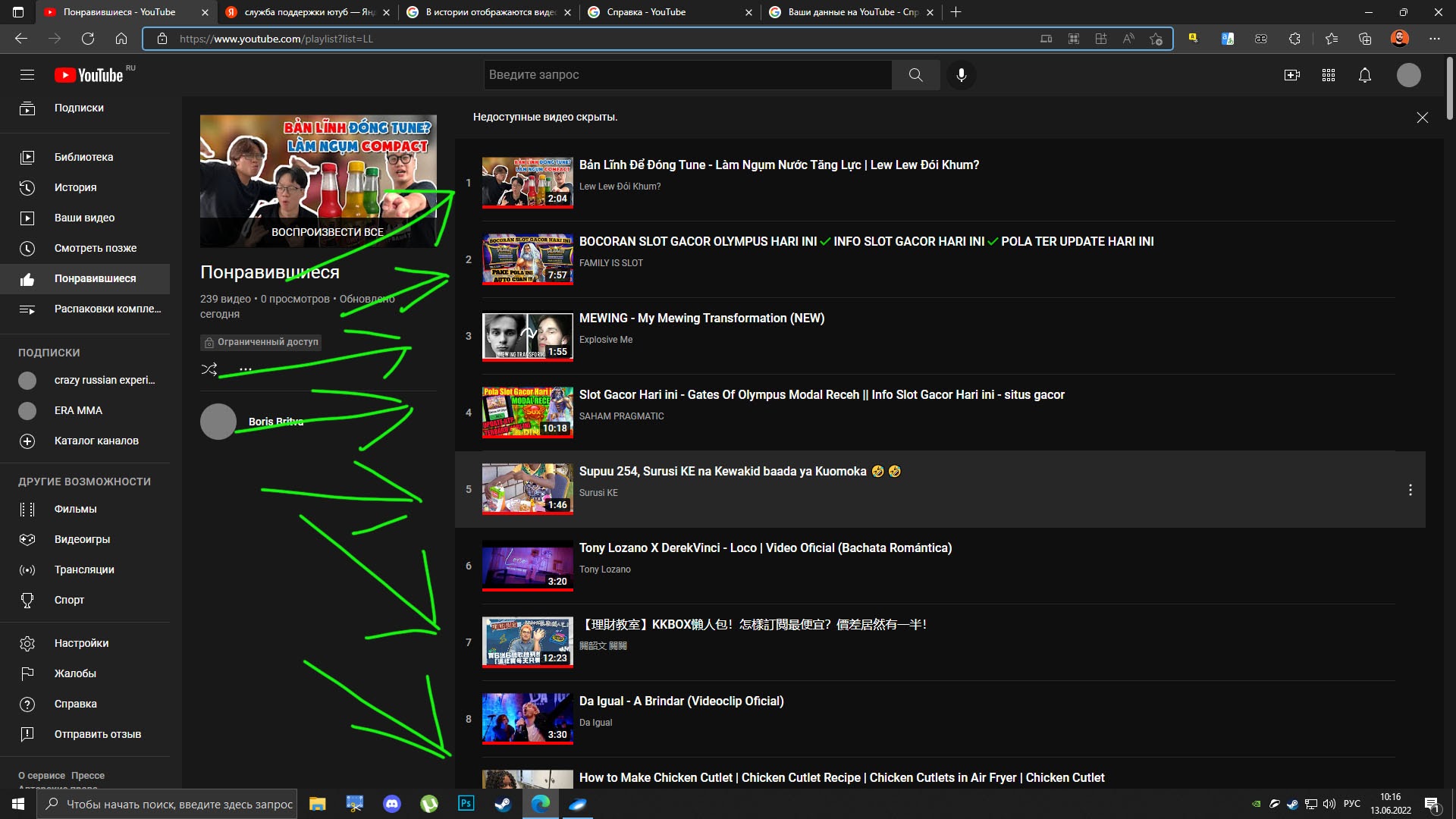1456x819 pixels.
Task: Open Библиотека in sidebar
Action: 85,157
